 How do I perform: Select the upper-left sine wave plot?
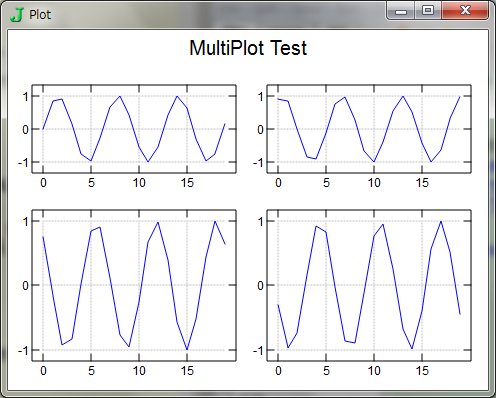[x=134, y=129]
